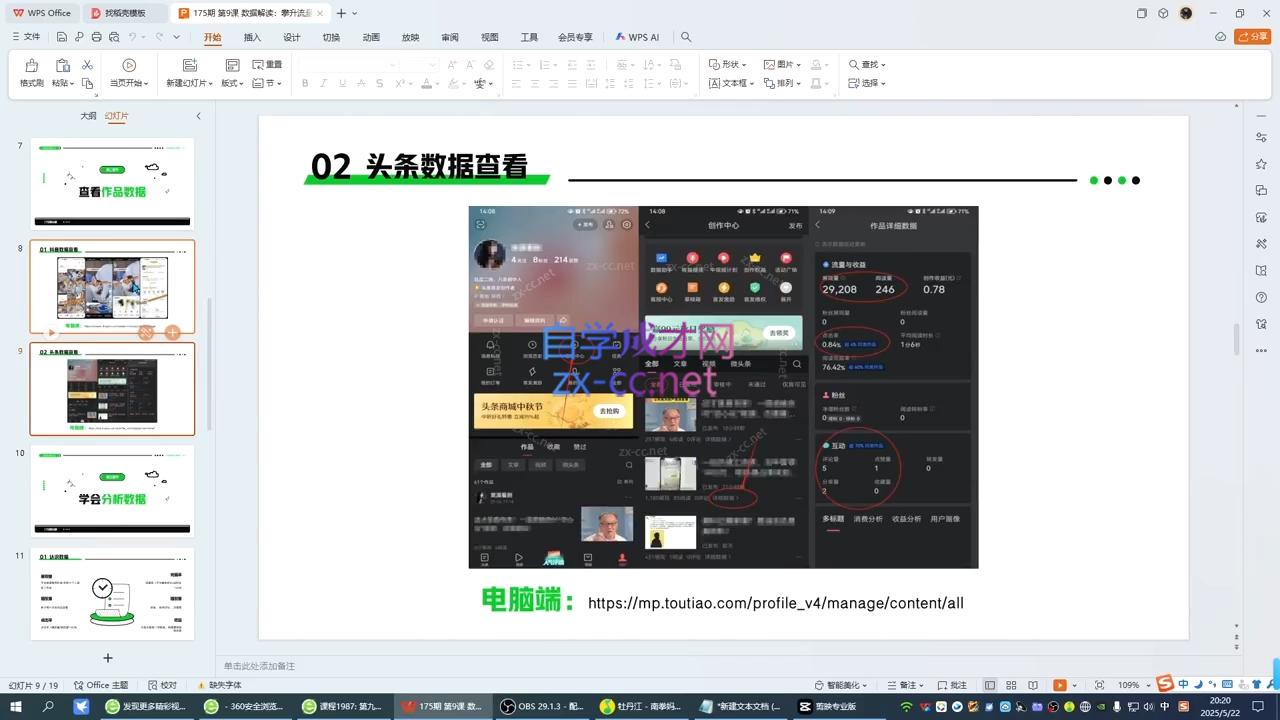Image resolution: width=1280 pixels, height=720 pixels.
Task: Open the Insert (插入) ribbon tab
Action: 252,37
